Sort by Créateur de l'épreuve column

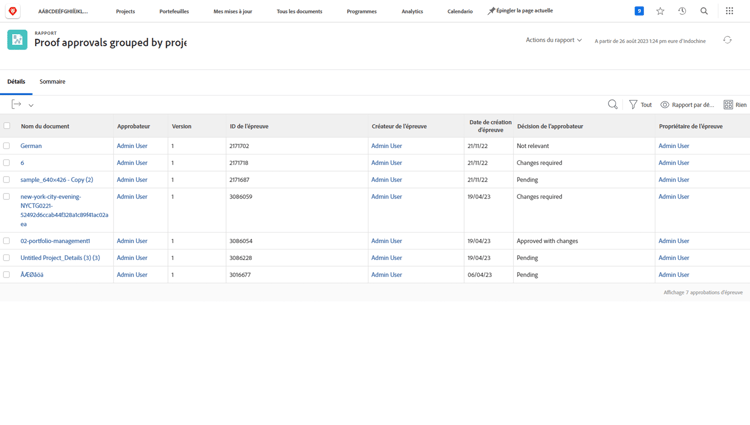[399, 126]
